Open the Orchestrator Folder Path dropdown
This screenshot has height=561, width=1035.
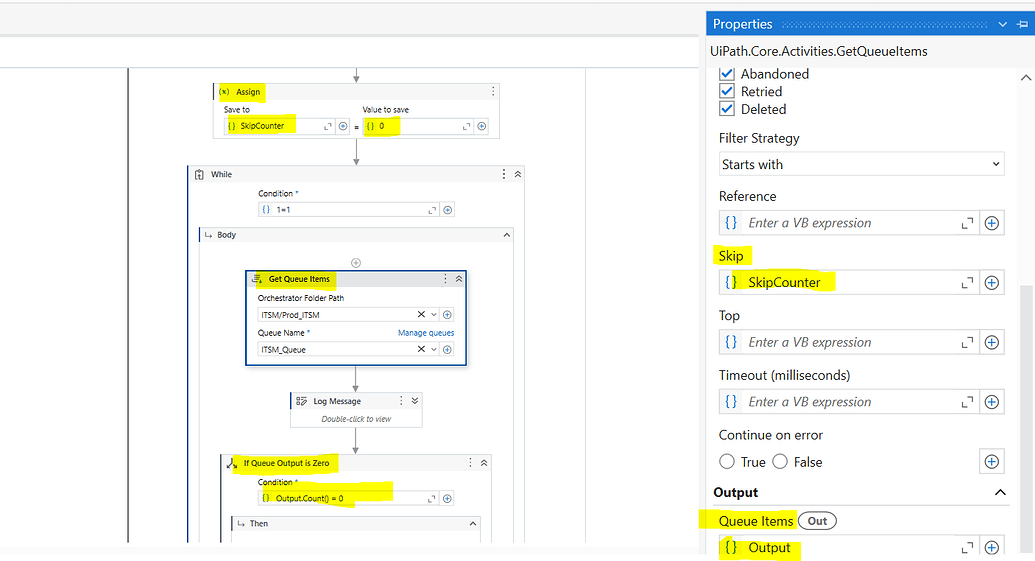point(434,315)
